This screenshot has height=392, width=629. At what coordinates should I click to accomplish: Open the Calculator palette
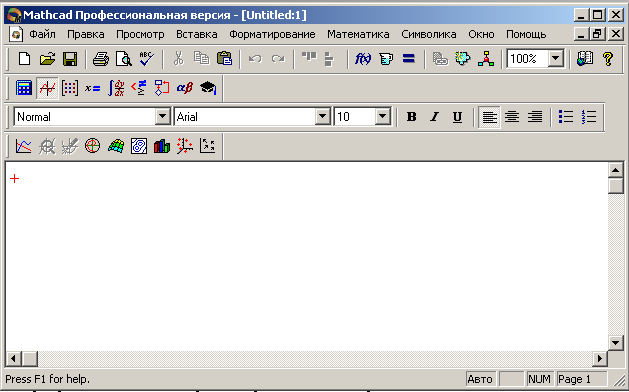pyautogui.click(x=24, y=88)
